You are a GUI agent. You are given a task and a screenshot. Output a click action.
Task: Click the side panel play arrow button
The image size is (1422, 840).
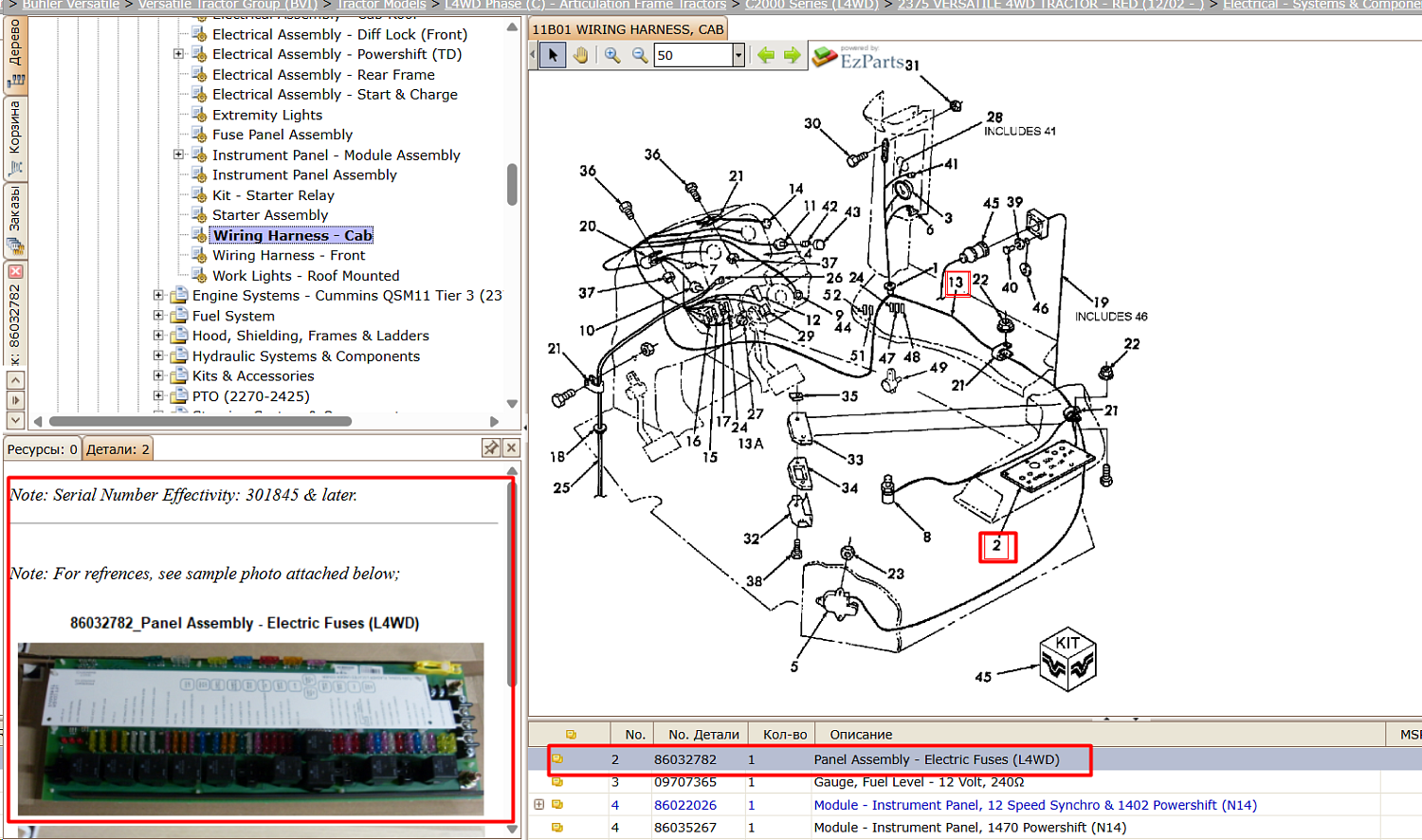click(x=15, y=400)
